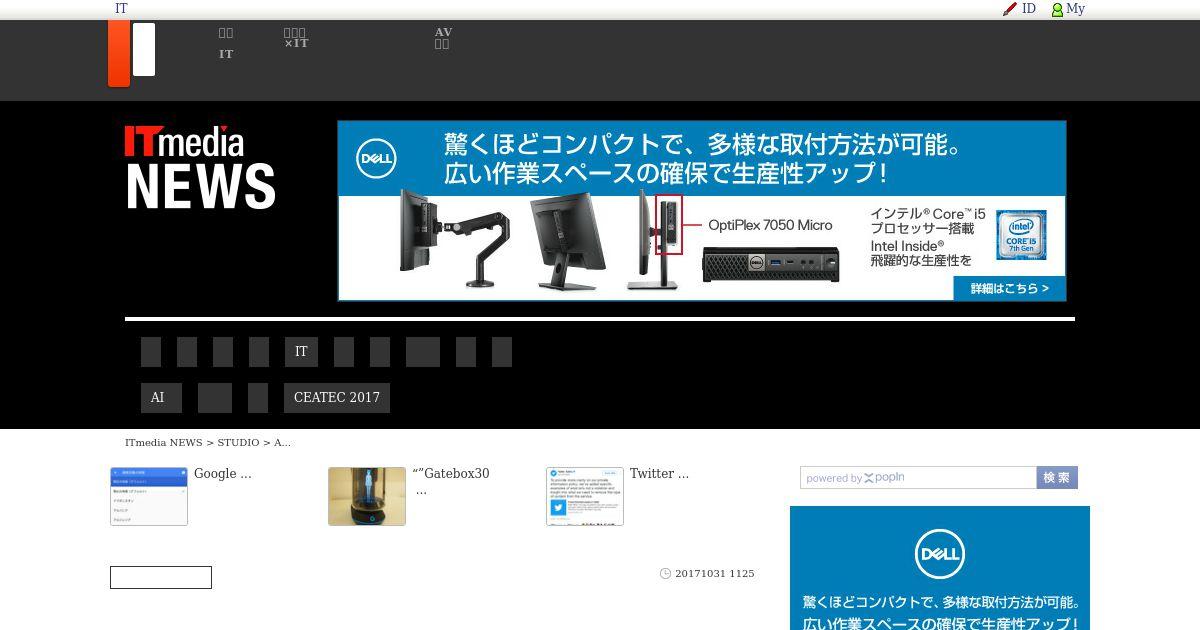This screenshot has height=630, width=1200.
Task: Click the IT link at top-left
Action: tap(121, 8)
